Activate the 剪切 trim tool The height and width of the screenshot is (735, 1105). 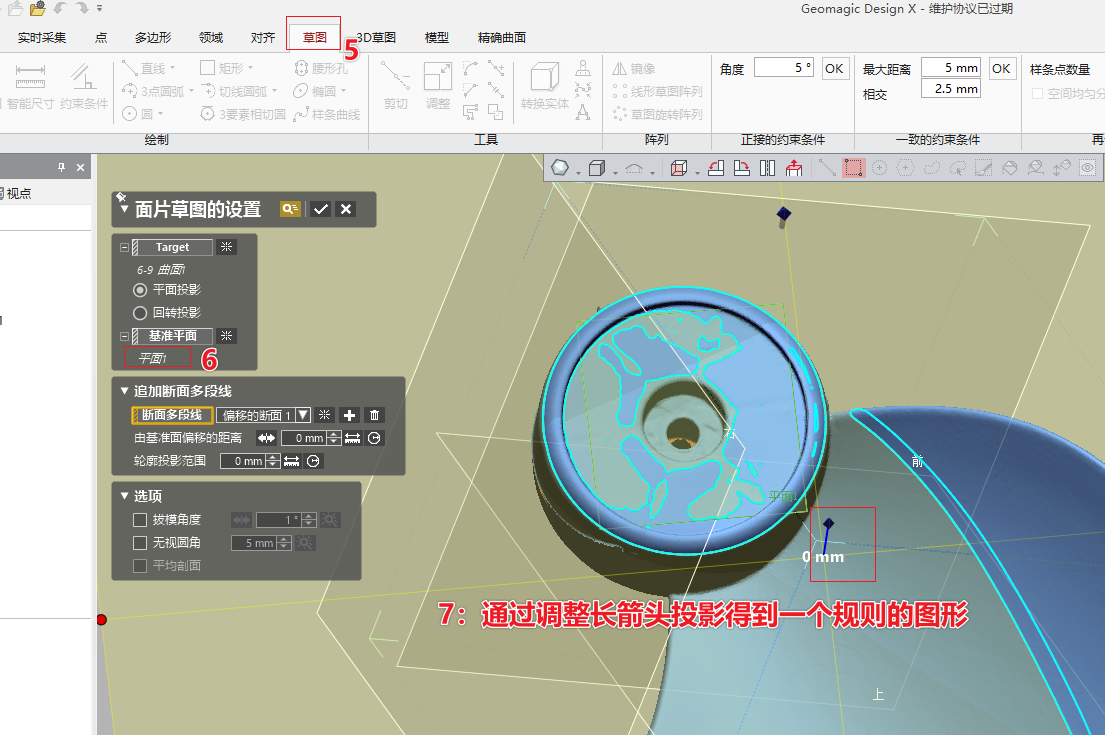click(x=397, y=90)
